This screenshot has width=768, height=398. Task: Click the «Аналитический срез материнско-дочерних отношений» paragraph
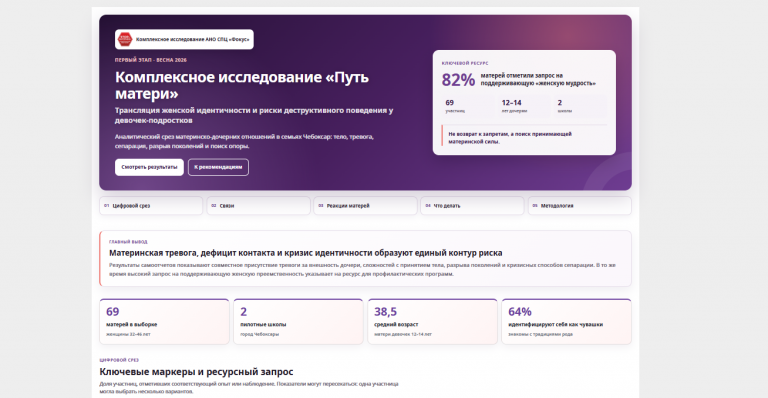point(244,141)
